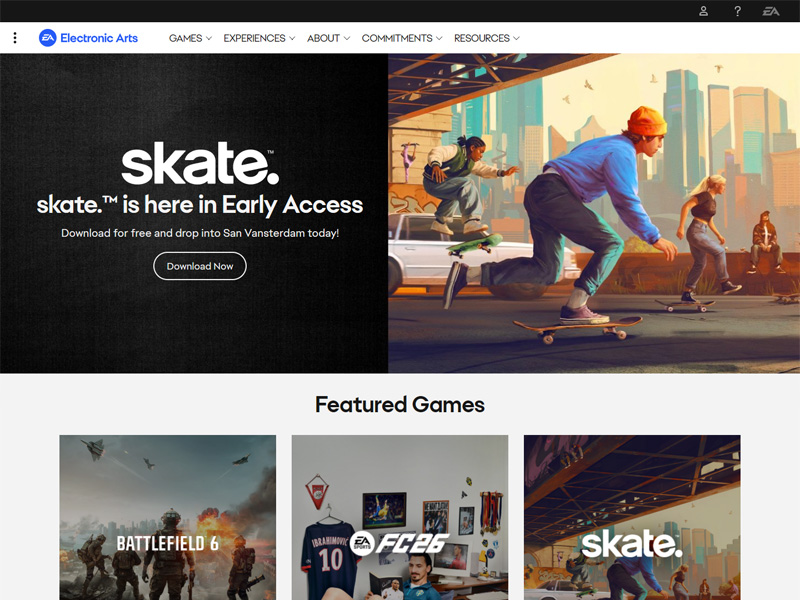Image resolution: width=800 pixels, height=600 pixels.
Task: Open the three-dot vertical menu
Action: point(15,38)
